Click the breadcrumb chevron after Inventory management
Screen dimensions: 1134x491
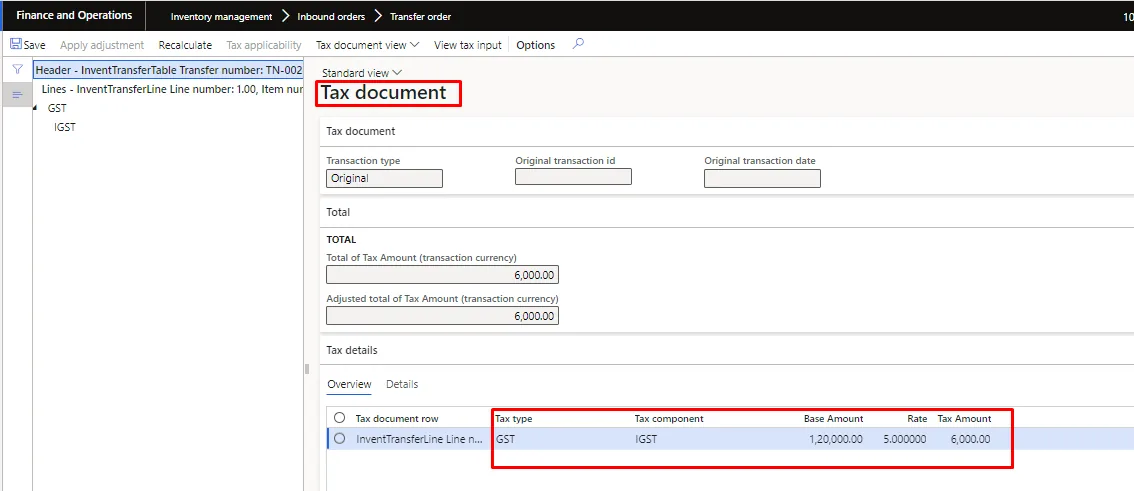[286, 16]
